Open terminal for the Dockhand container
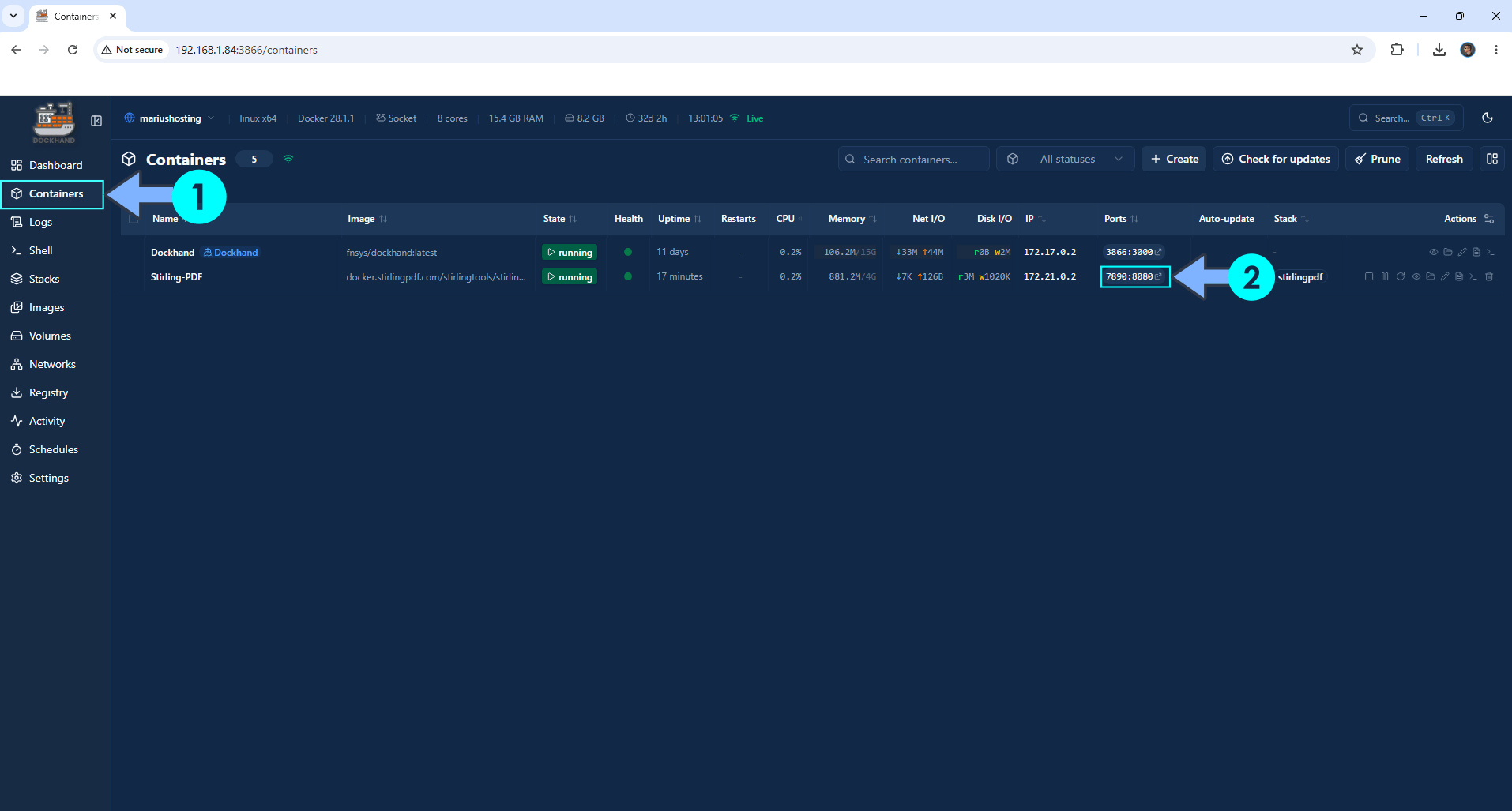The image size is (1512, 811). [1491, 252]
